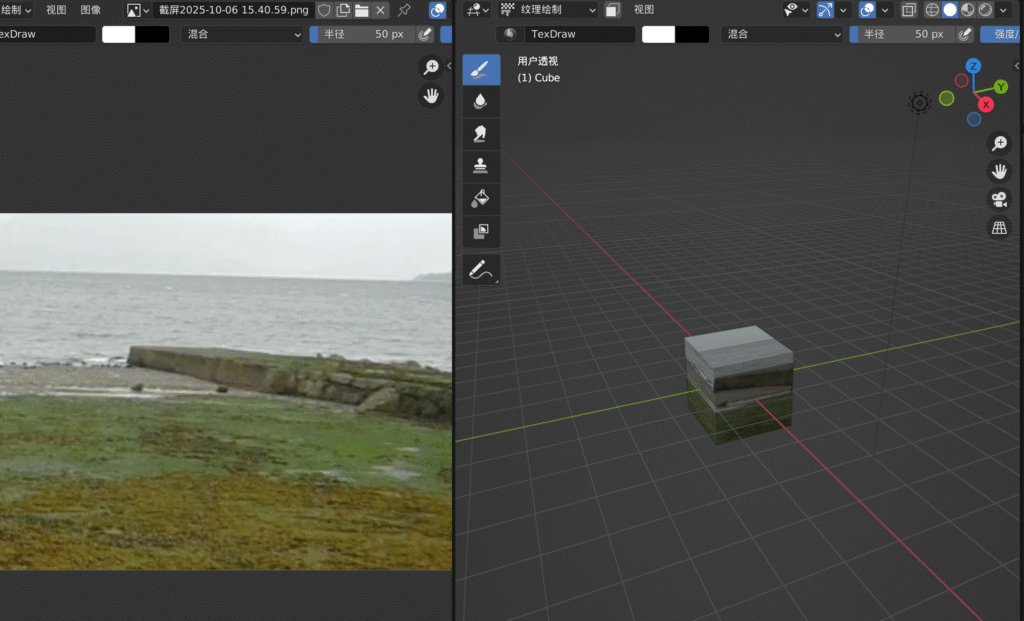The height and width of the screenshot is (621, 1024).
Task: Unlink the image with the X button
Action: [x=380, y=10]
